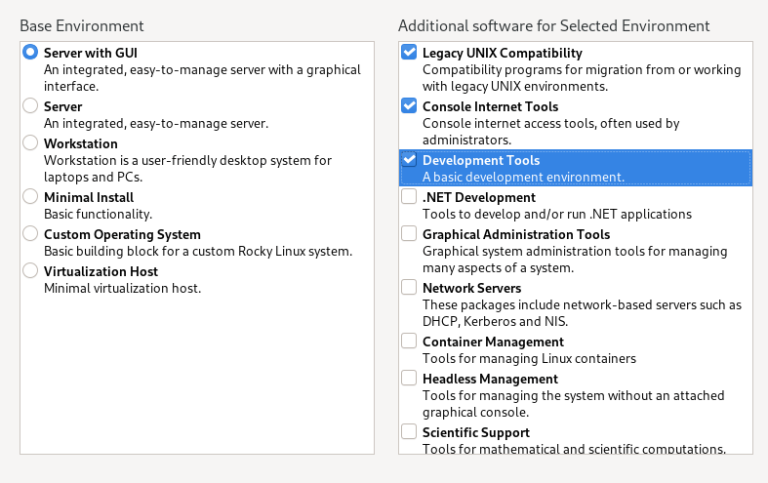This screenshot has width=768, height=483.
Task: Disable Console Internet Tools checkbox
Action: coord(409,106)
